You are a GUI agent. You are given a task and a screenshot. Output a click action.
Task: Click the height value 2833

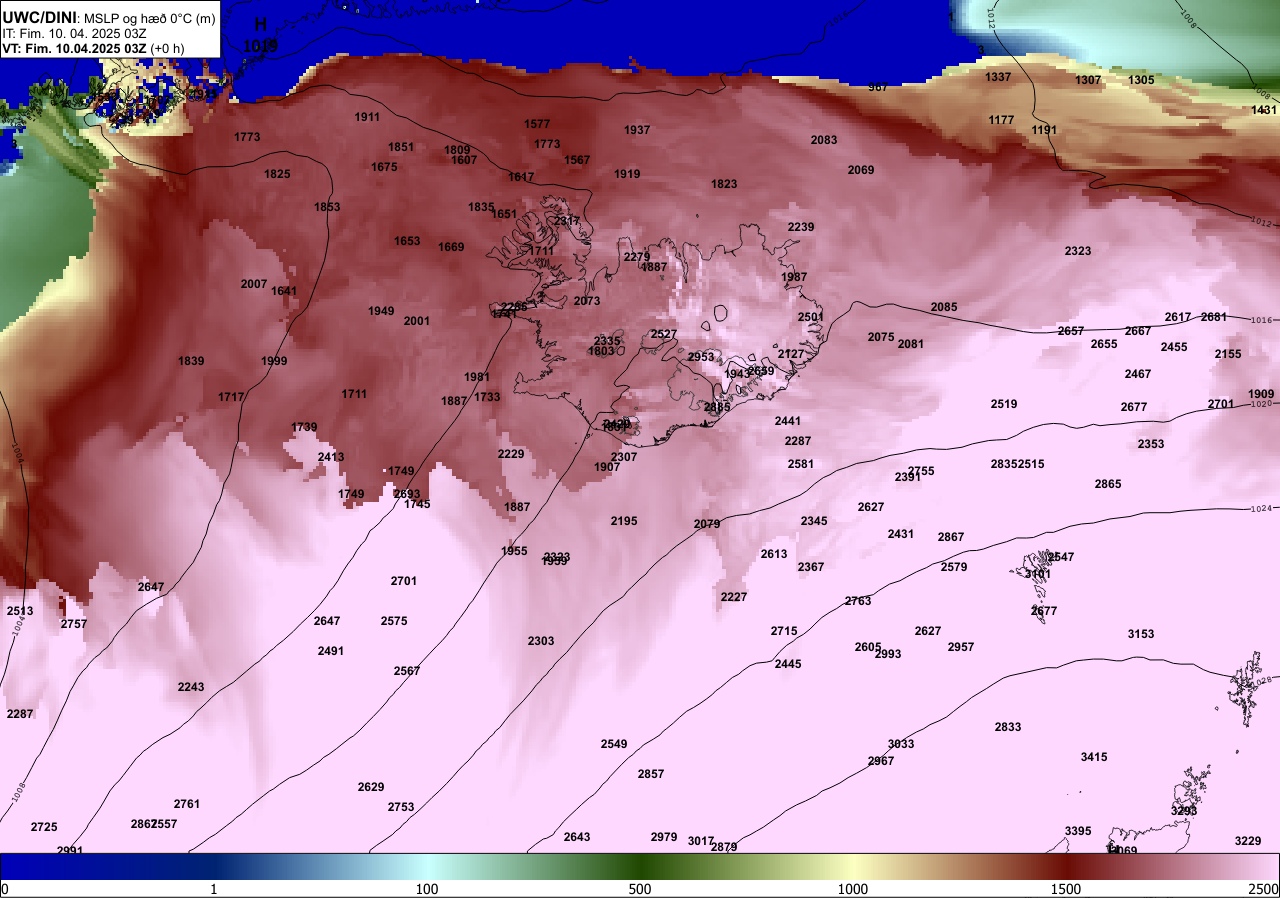point(1008,727)
